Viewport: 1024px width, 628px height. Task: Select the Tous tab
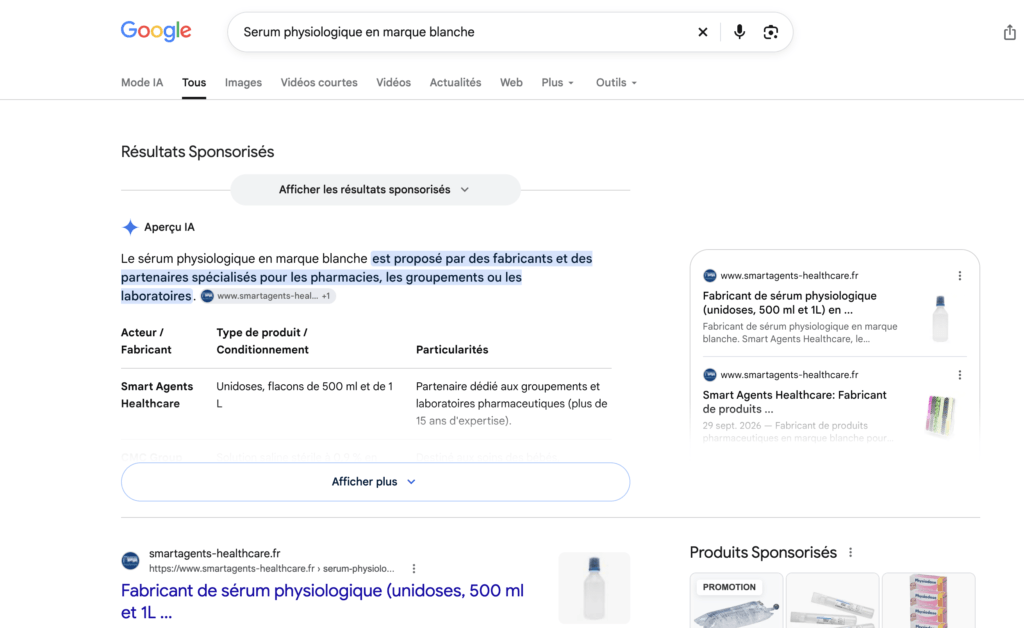coord(194,83)
